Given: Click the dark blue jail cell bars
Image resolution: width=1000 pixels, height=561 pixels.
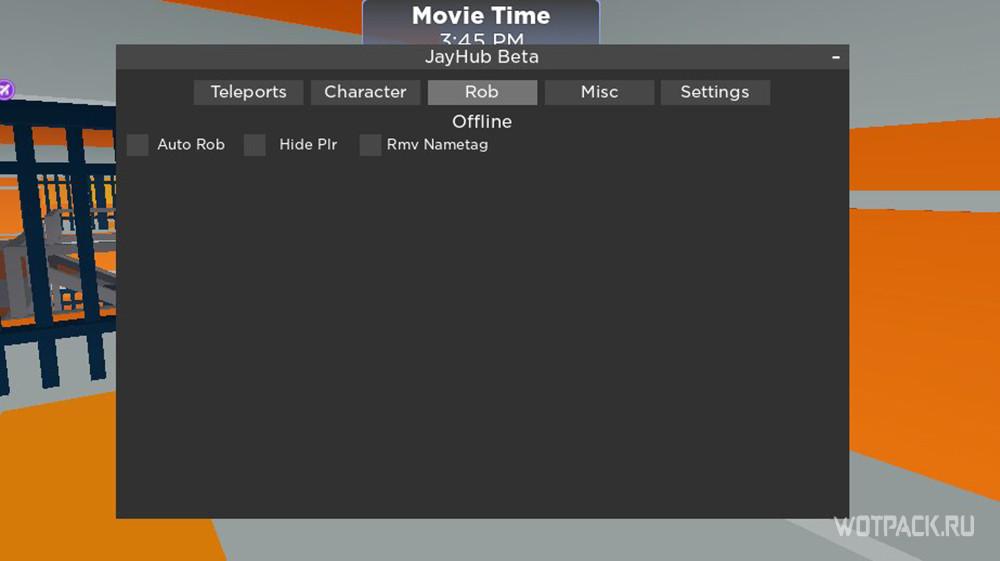Looking at the screenshot, I should 57,249.
